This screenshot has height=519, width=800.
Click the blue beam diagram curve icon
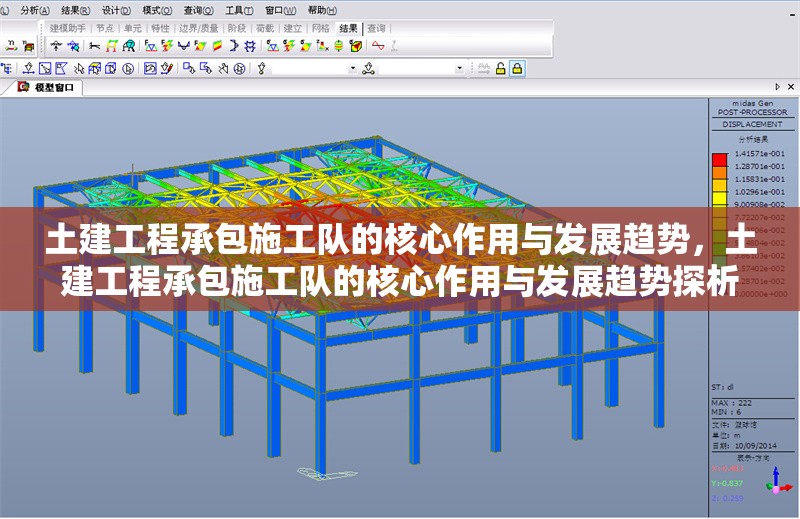coord(183,46)
